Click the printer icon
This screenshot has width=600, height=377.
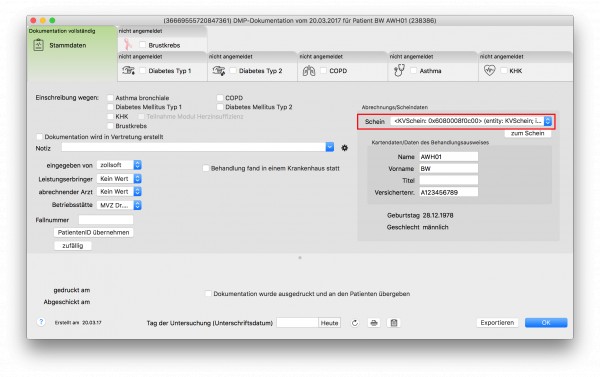[x=374, y=323]
